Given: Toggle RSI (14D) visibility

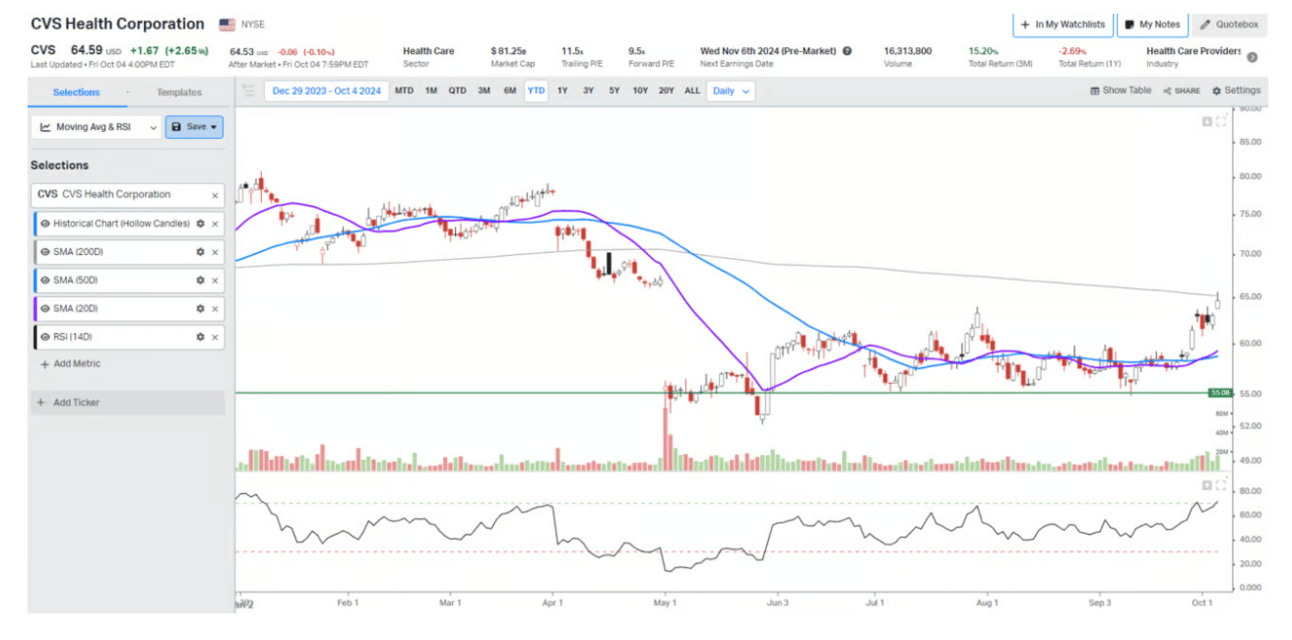Looking at the screenshot, I should (x=45, y=337).
